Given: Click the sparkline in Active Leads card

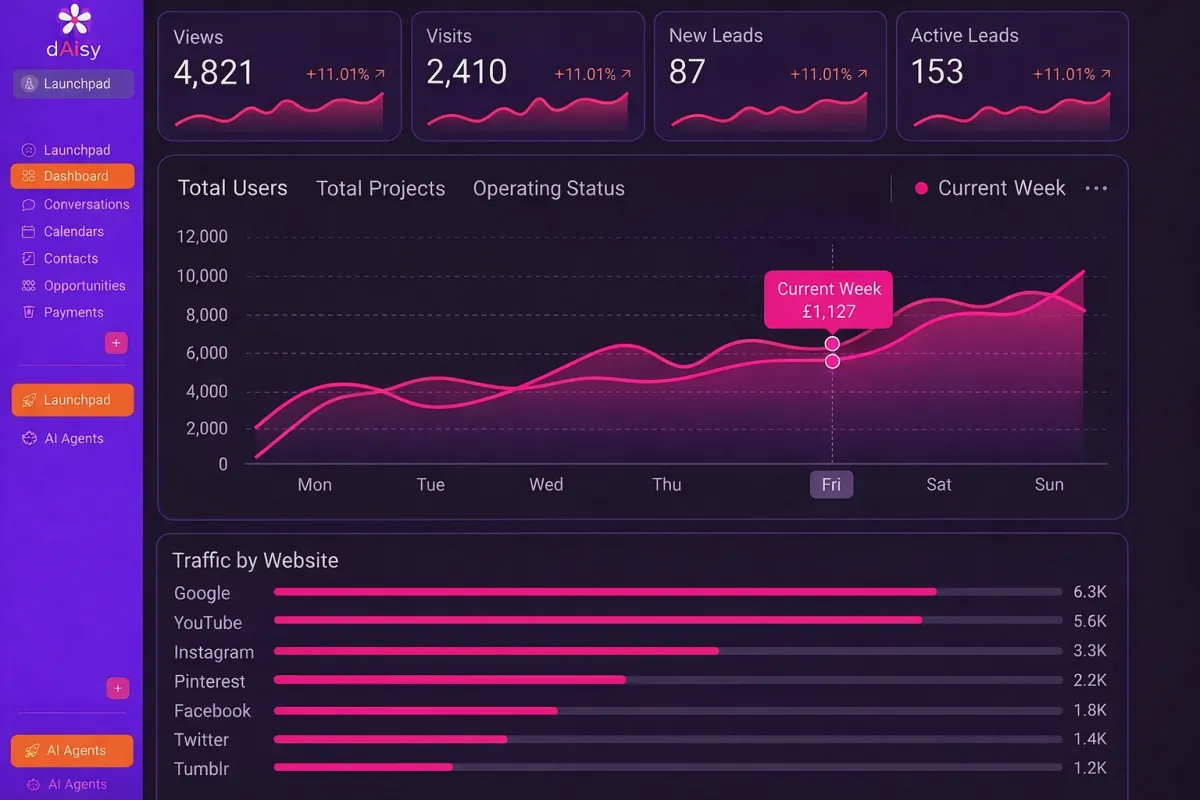Looking at the screenshot, I should (x=1012, y=112).
